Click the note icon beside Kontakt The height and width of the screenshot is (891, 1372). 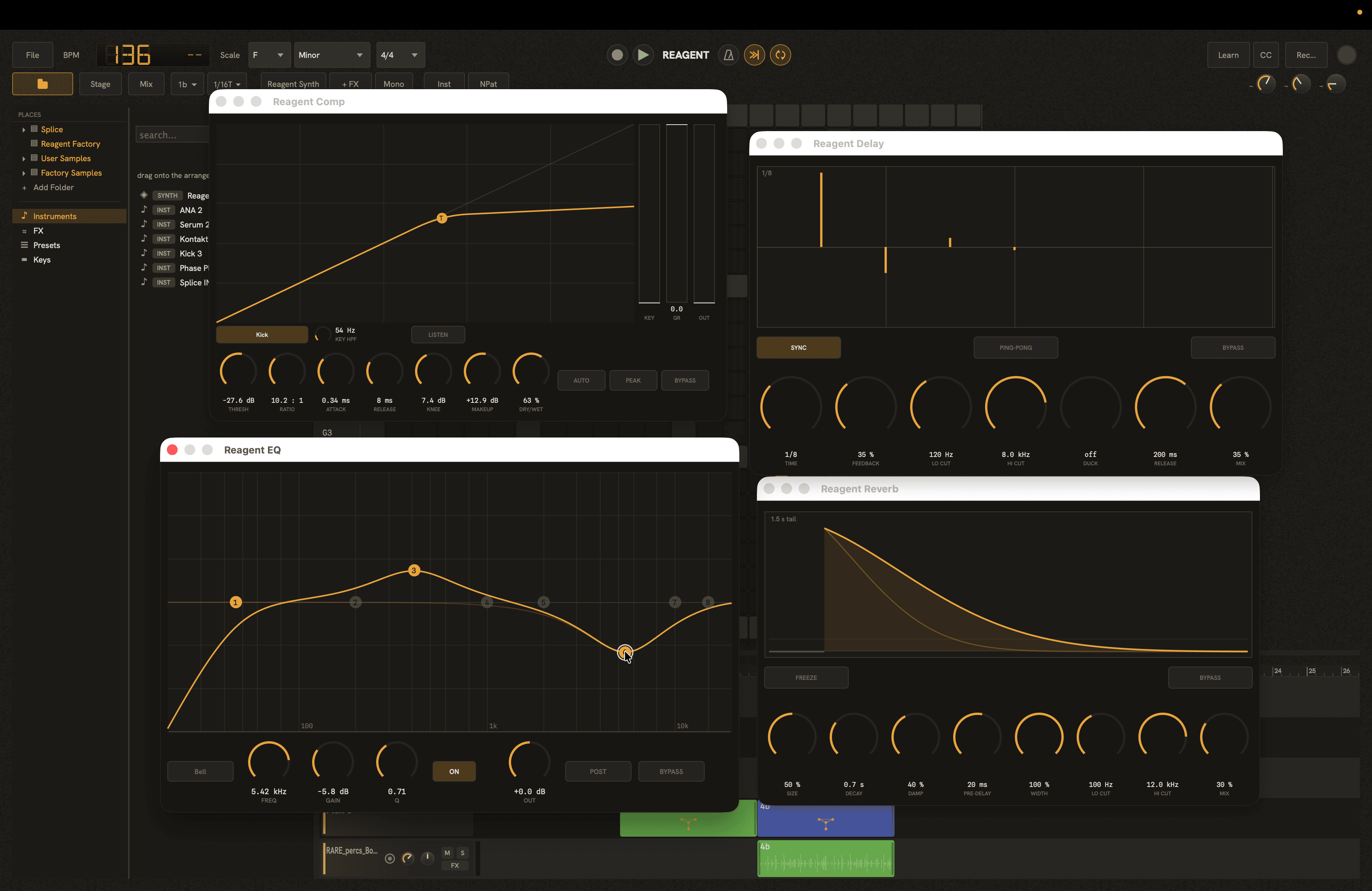click(x=144, y=239)
